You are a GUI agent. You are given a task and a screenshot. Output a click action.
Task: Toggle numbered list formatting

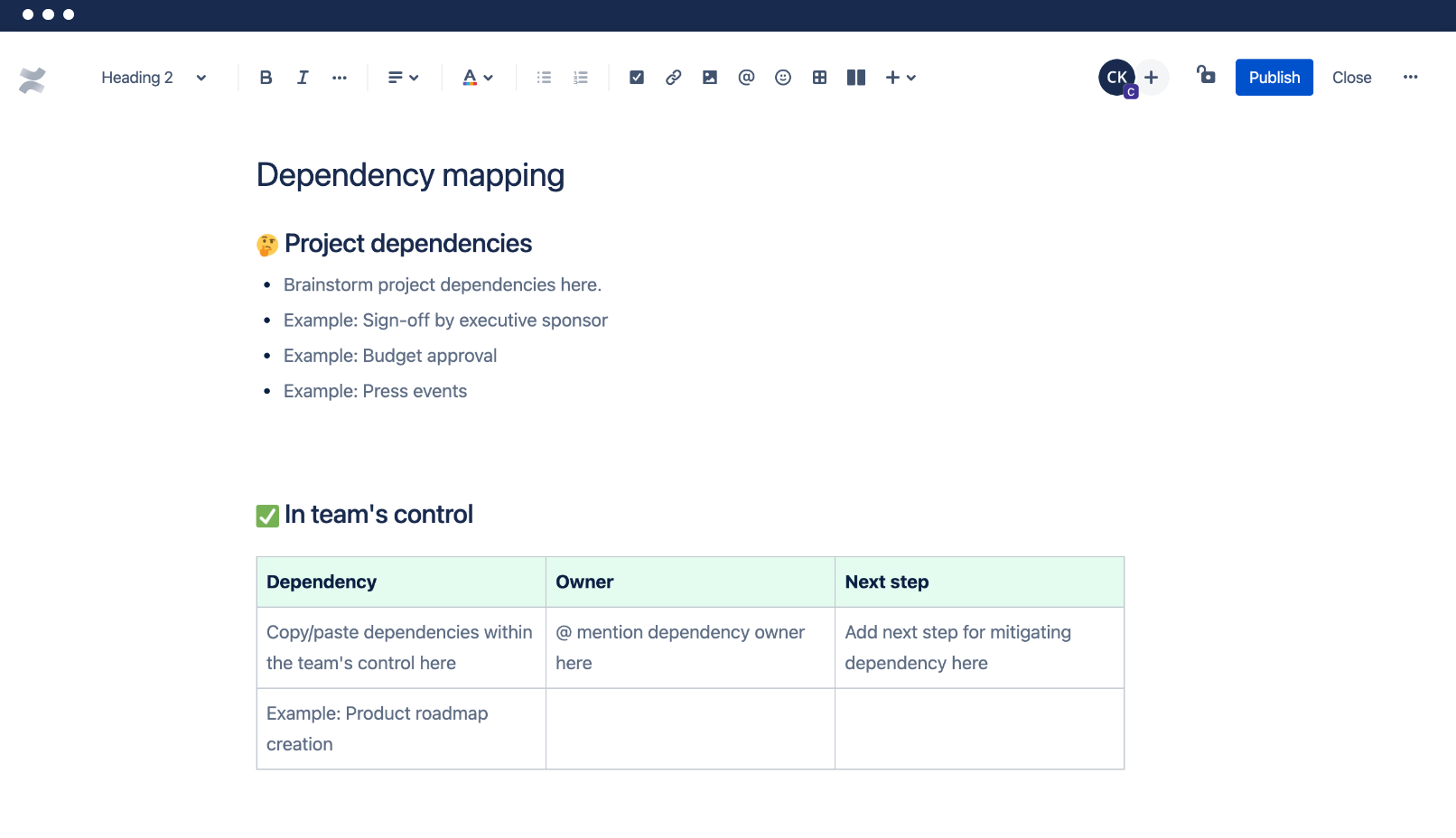tap(581, 78)
